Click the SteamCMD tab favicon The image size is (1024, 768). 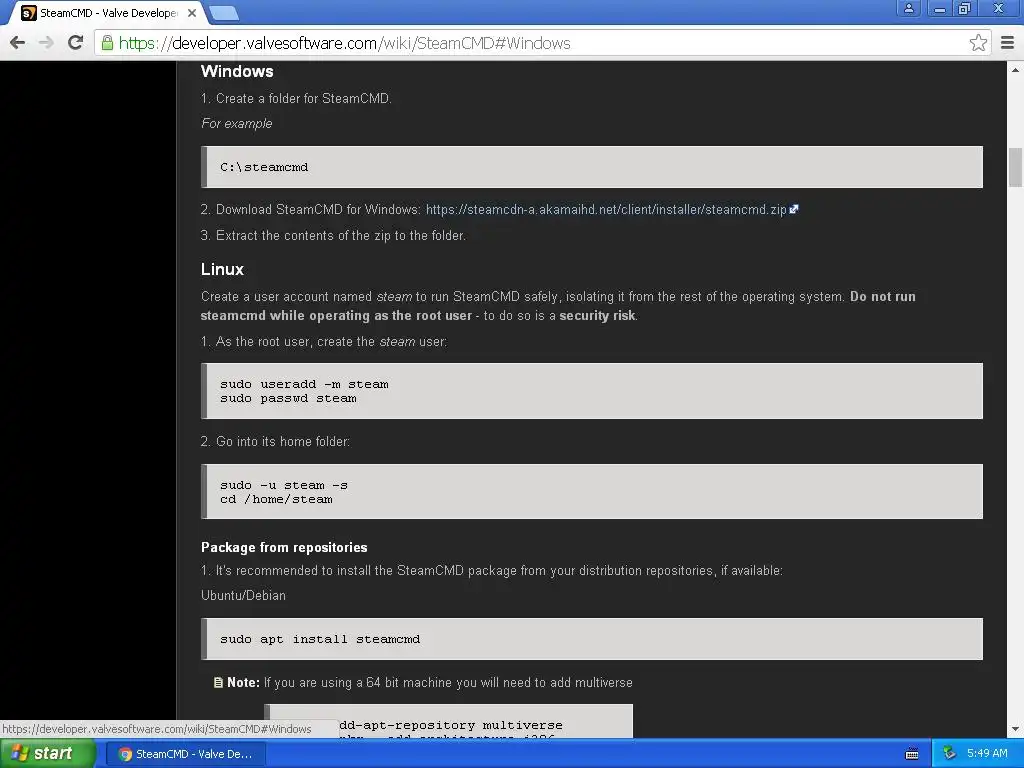[x=29, y=13]
